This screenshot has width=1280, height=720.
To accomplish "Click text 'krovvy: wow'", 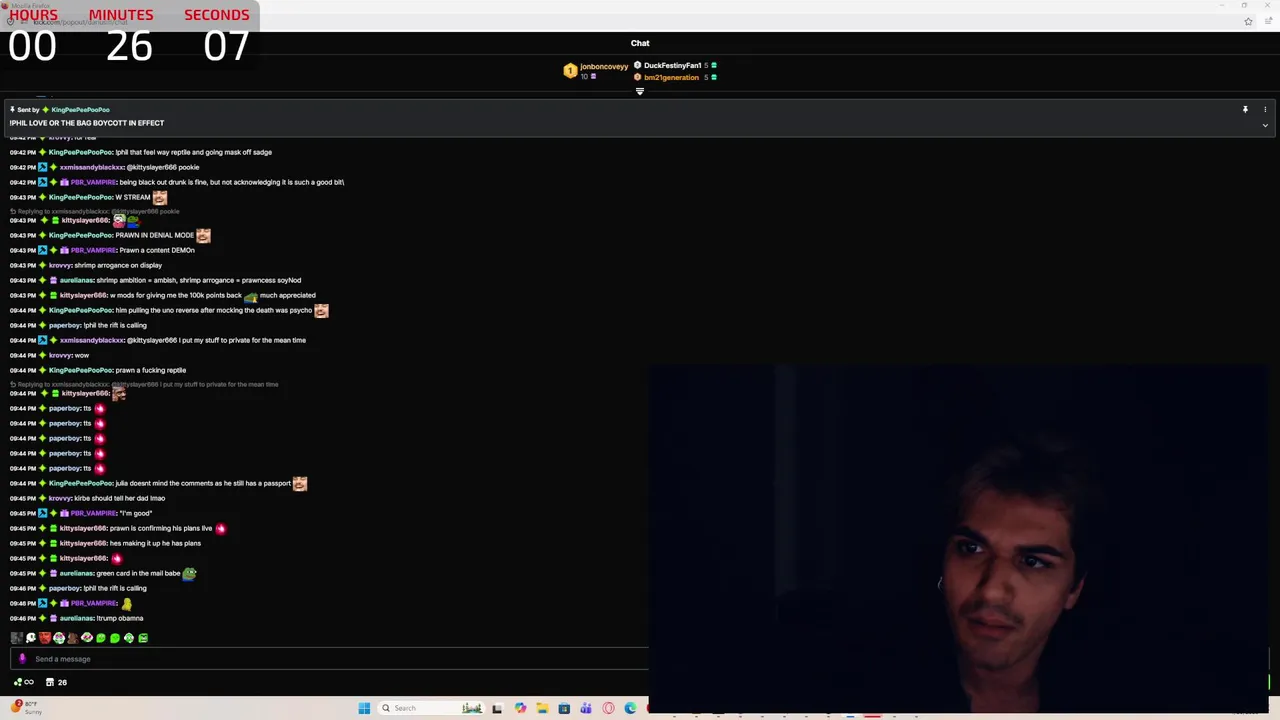I will pos(69,355).
